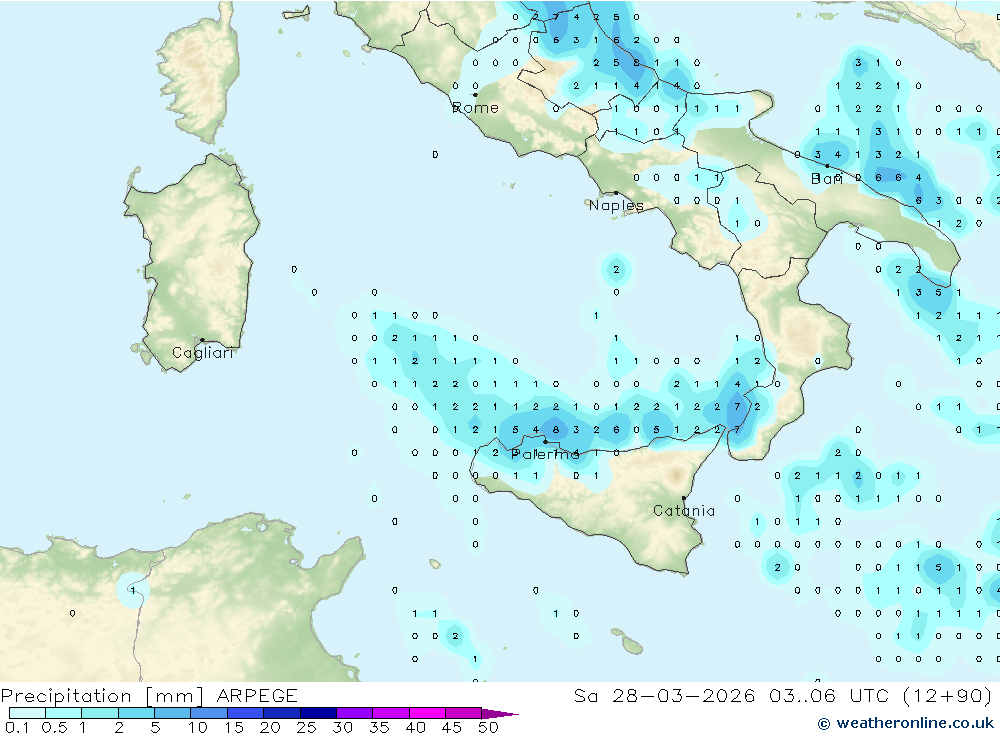Image resolution: width=1000 pixels, height=733 pixels.
Task: Click the '50' legend scale label
Action: point(488,727)
